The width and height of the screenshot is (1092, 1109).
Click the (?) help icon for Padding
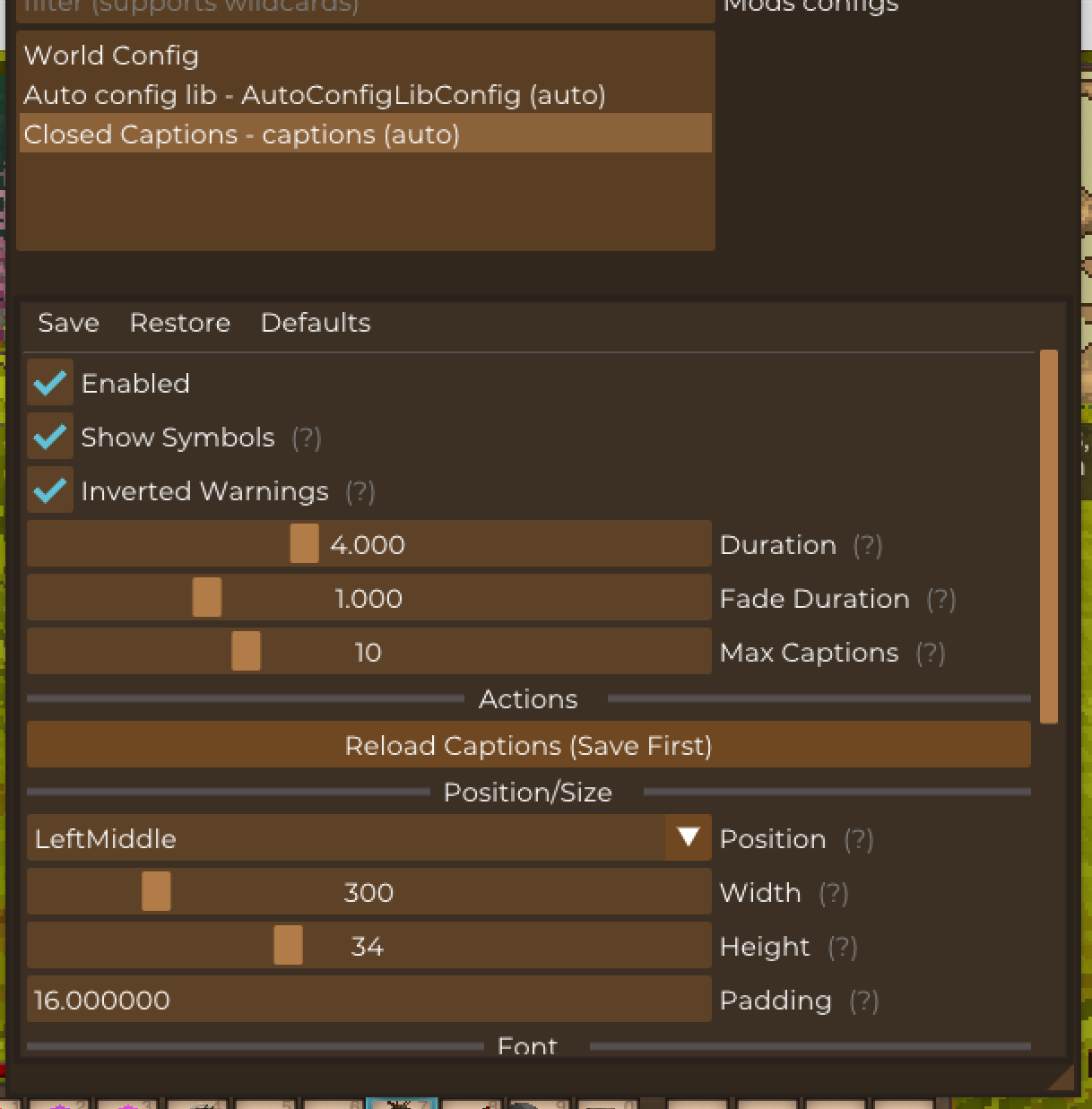(863, 1001)
